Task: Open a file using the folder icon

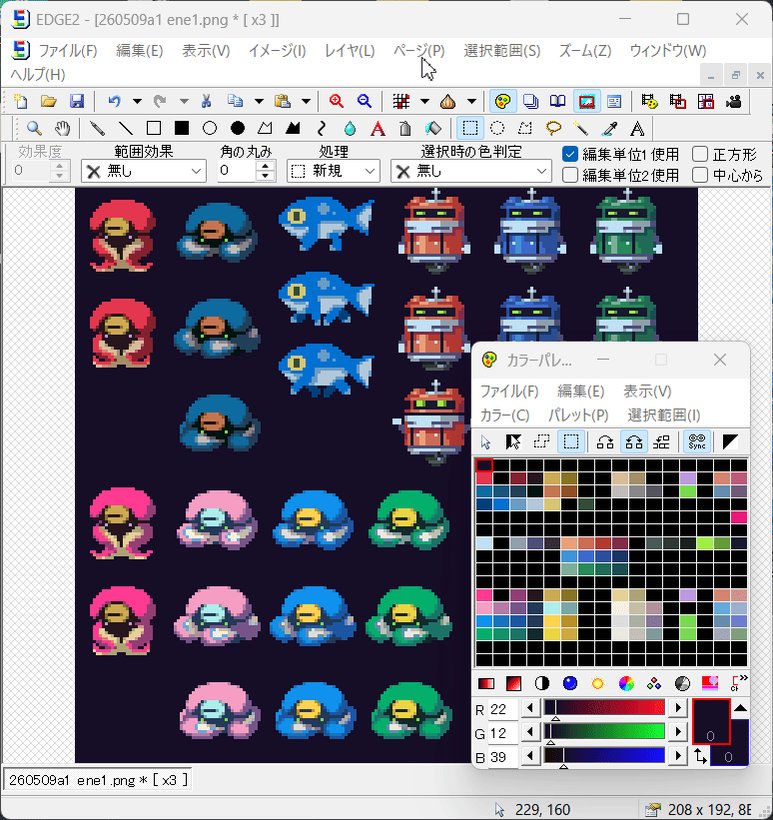Action: (49, 101)
